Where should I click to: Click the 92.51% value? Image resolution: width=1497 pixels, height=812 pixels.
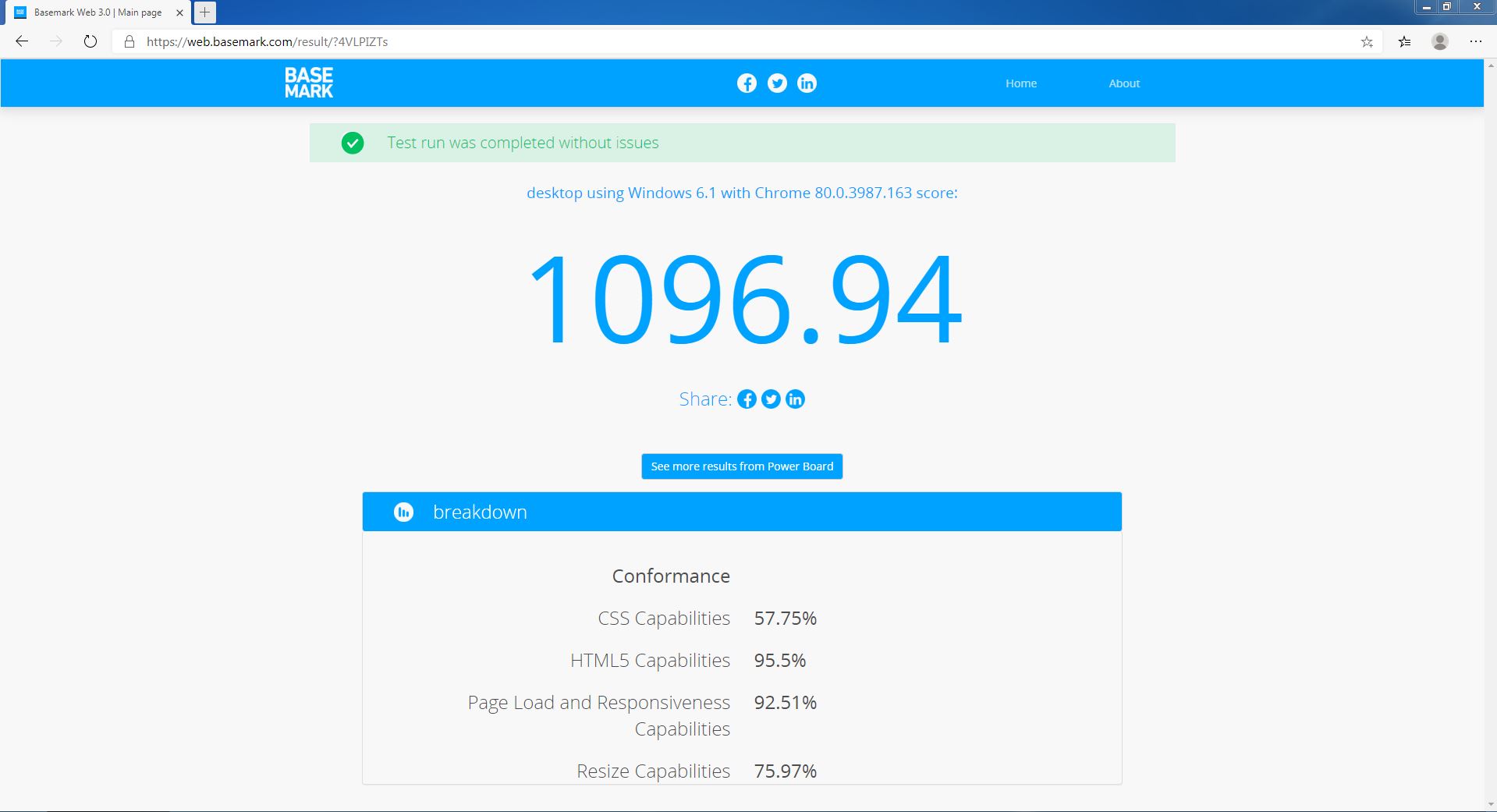(x=786, y=703)
